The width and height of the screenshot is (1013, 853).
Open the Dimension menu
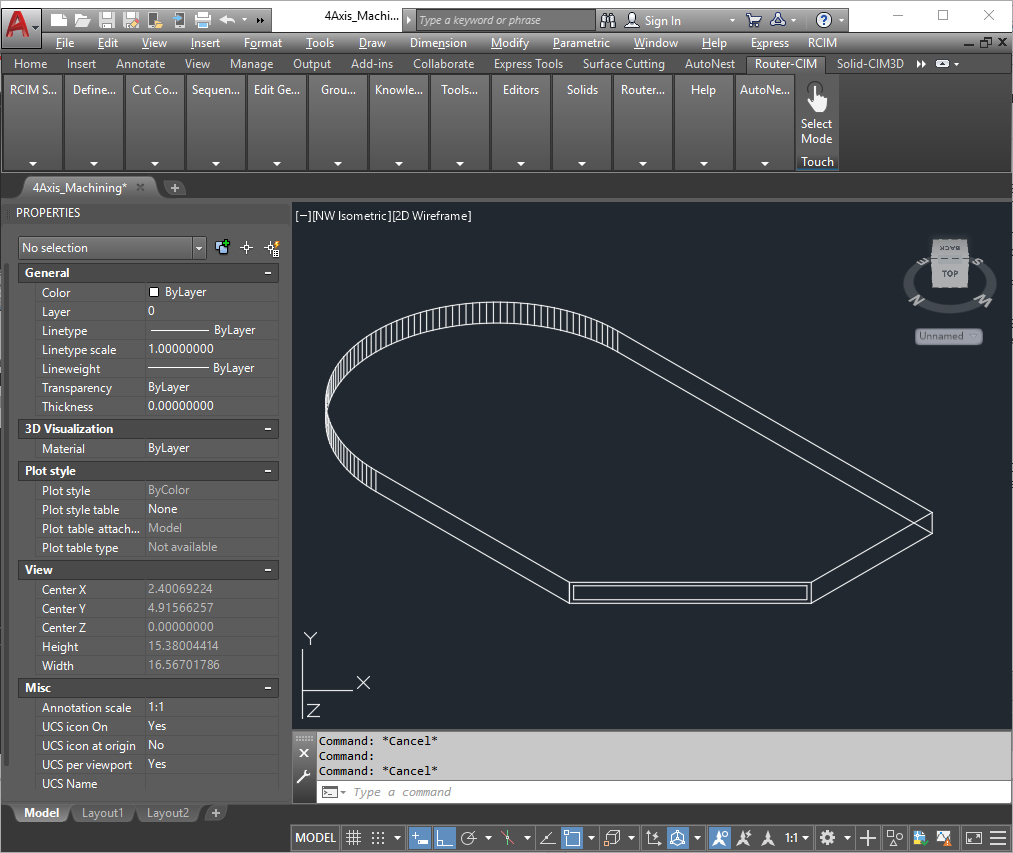[x=438, y=43]
